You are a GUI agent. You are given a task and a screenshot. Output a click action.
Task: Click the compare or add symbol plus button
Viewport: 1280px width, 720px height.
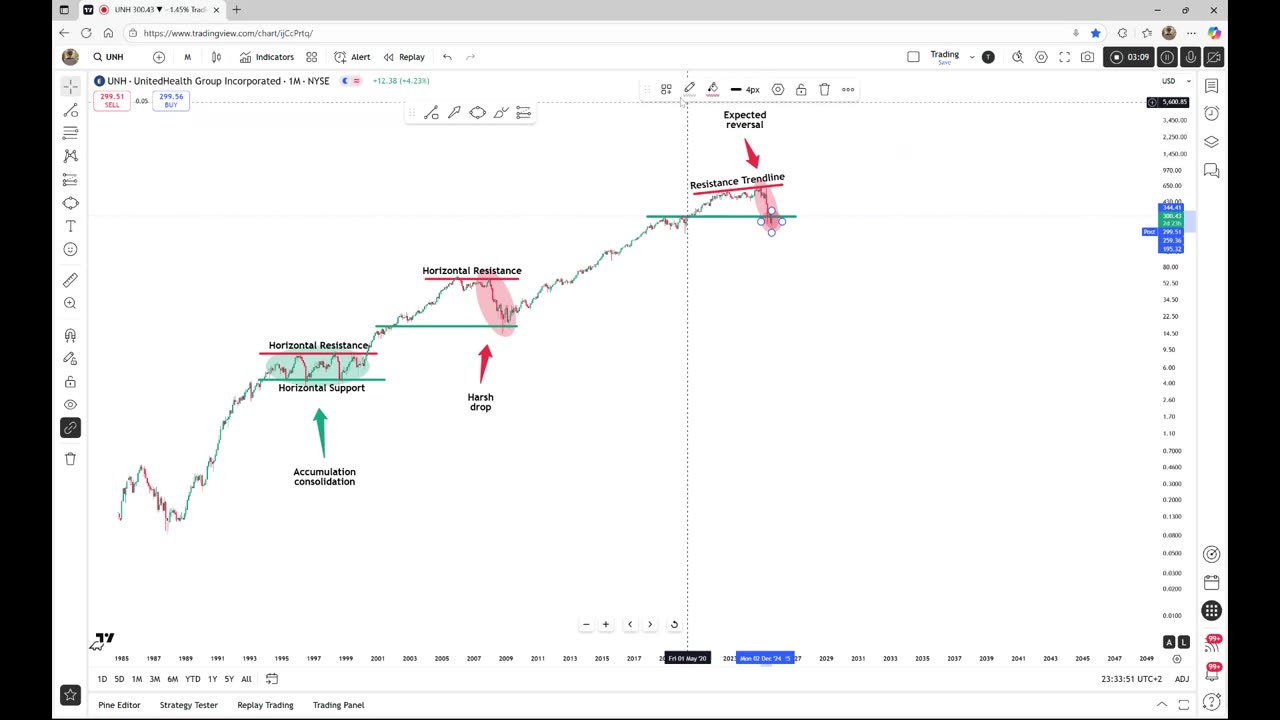(158, 57)
